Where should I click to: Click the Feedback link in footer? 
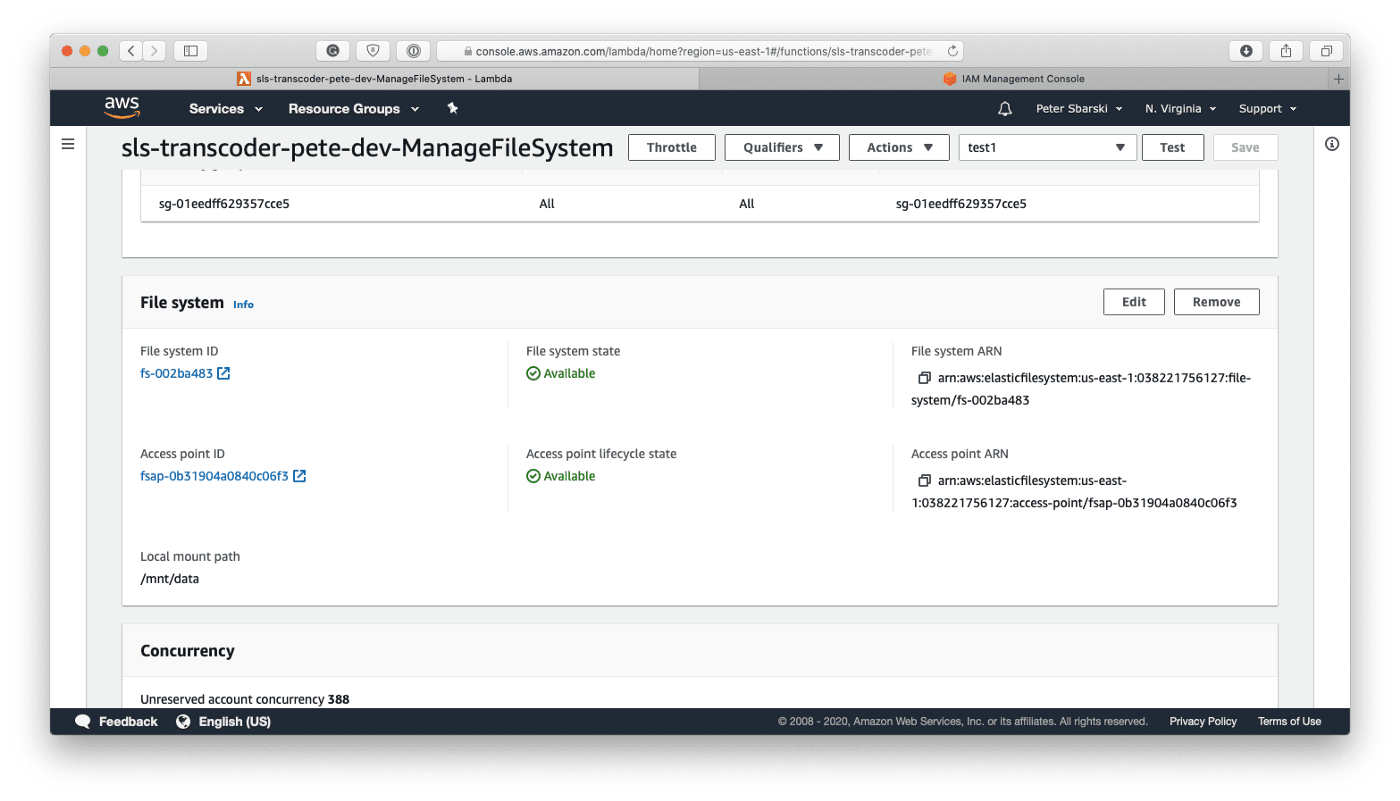point(128,721)
